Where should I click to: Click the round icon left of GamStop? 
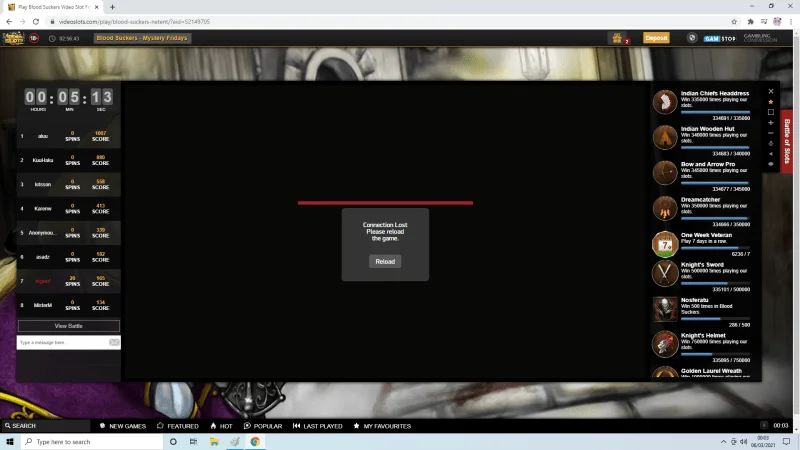pos(692,38)
